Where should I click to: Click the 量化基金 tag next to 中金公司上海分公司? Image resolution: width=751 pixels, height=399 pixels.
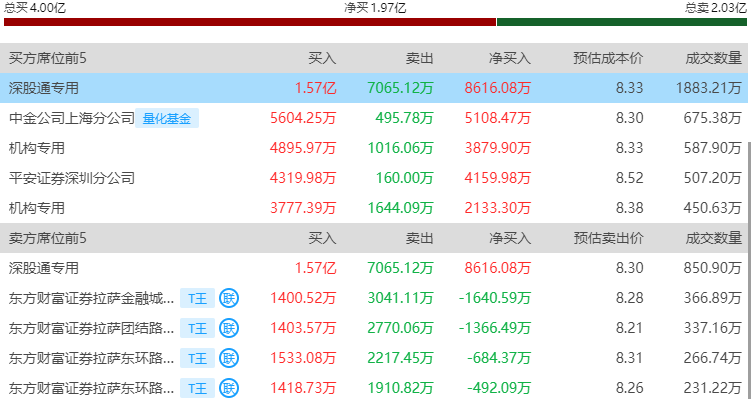coord(167,118)
